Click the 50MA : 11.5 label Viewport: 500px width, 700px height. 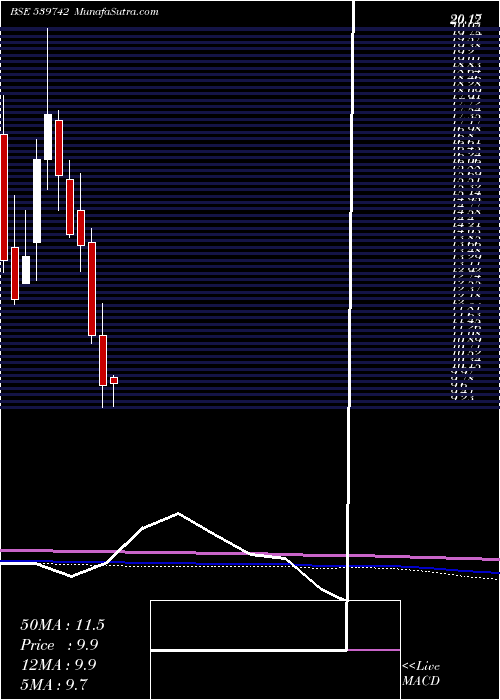(62, 625)
